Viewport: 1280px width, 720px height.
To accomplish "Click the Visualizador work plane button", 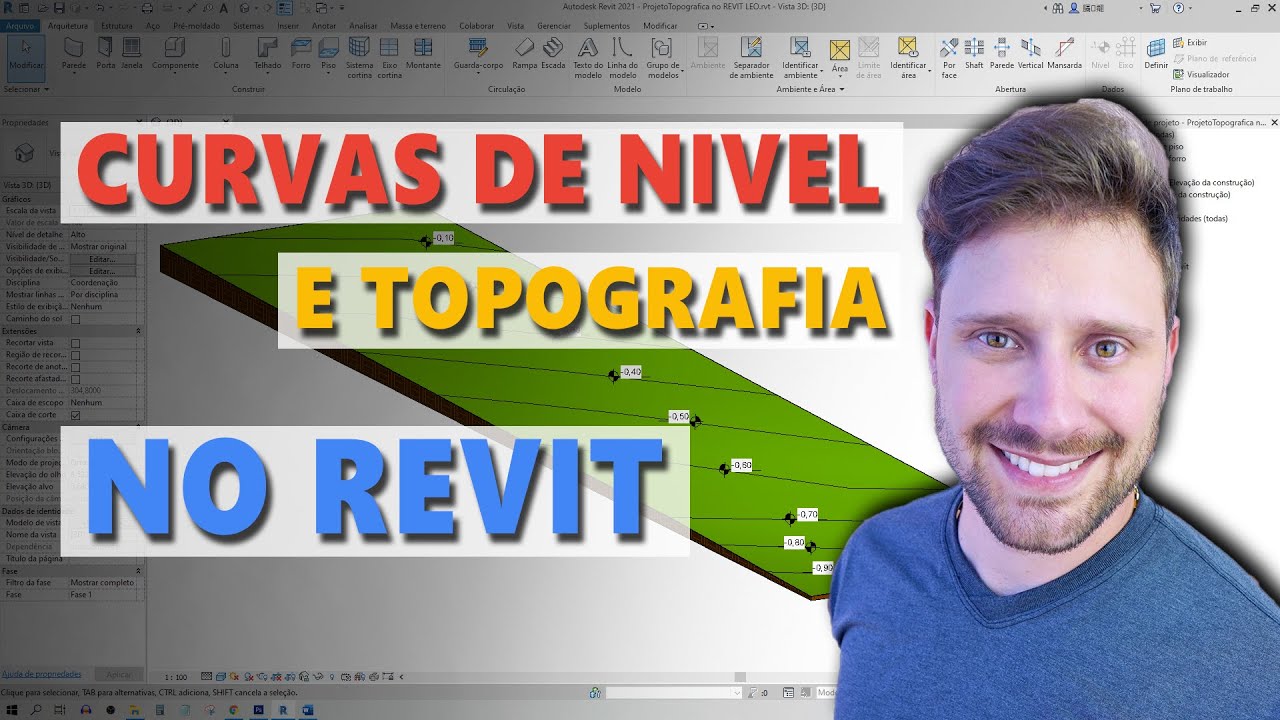I will coord(1202,74).
